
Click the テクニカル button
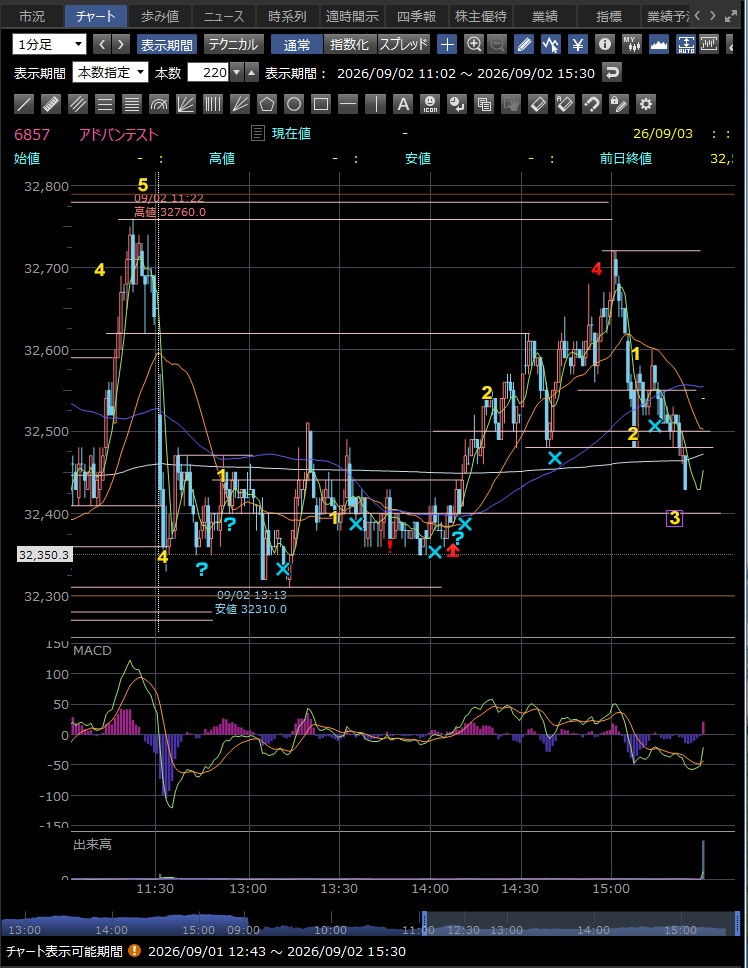pos(233,44)
